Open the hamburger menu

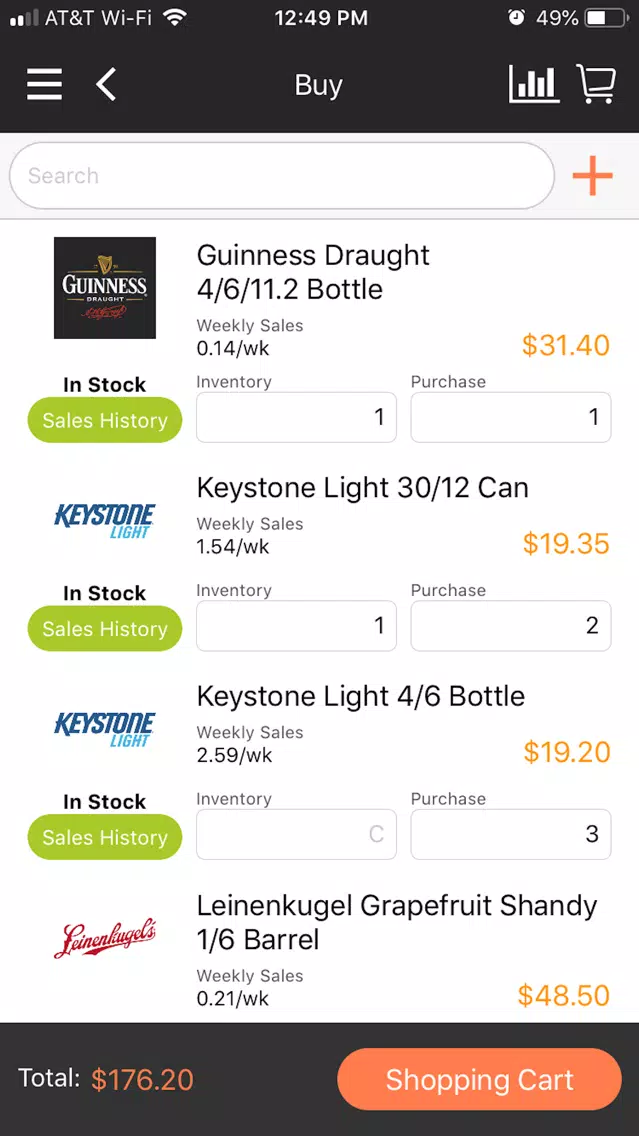point(44,85)
